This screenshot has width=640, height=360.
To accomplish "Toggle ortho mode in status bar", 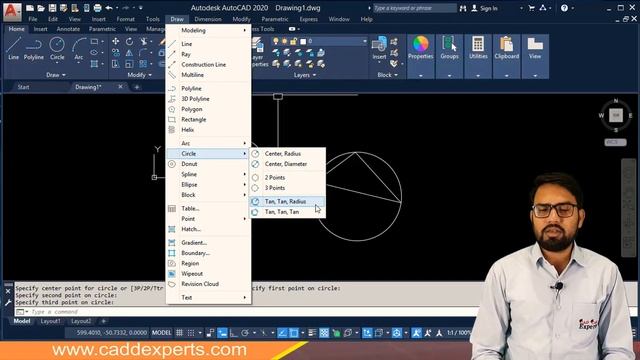I will [233, 333].
